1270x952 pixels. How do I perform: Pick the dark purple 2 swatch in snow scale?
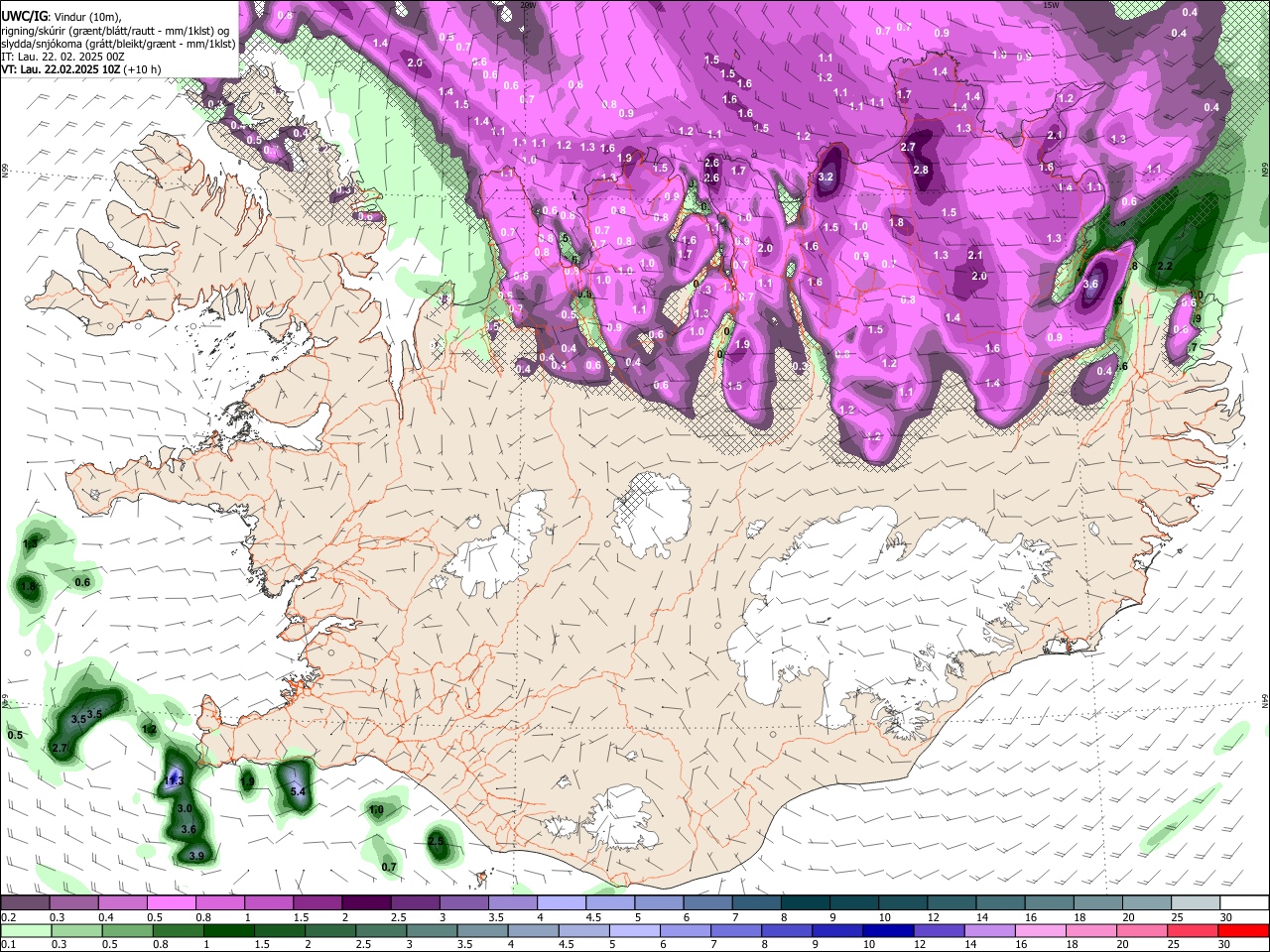click(365, 902)
